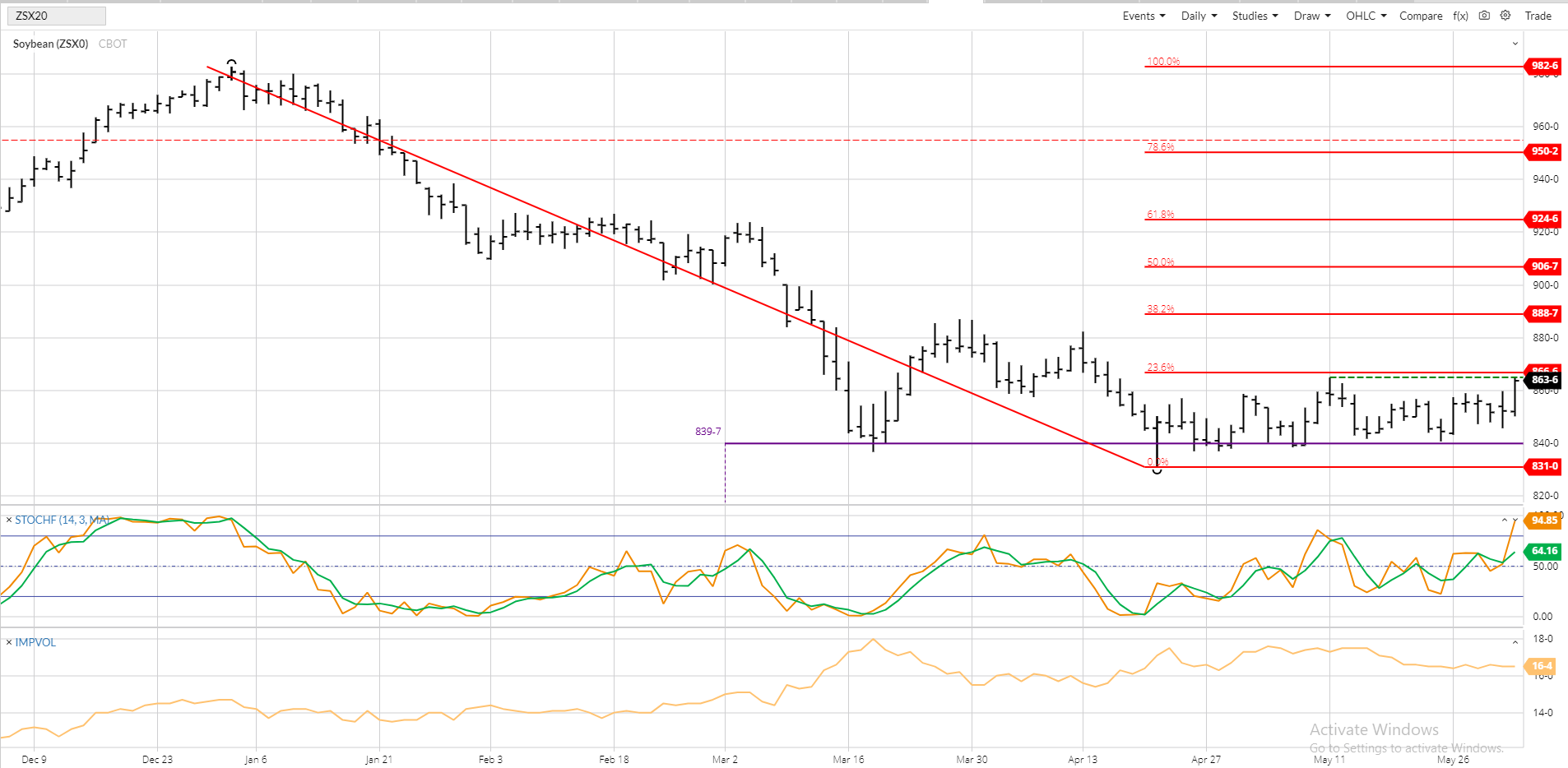Click the IMPVOL study label
1568x768 pixels.
pyautogui.click(x=35, y=642)
